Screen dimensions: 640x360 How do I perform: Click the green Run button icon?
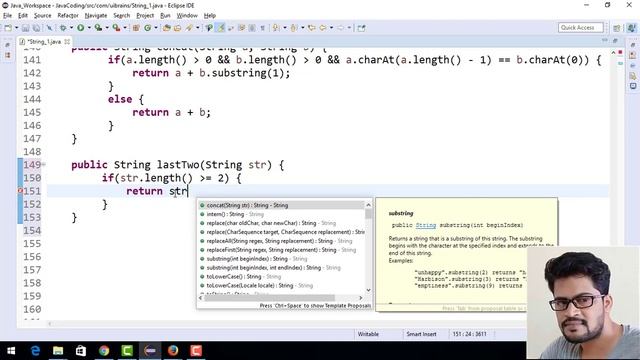click(x=80, y=28)
